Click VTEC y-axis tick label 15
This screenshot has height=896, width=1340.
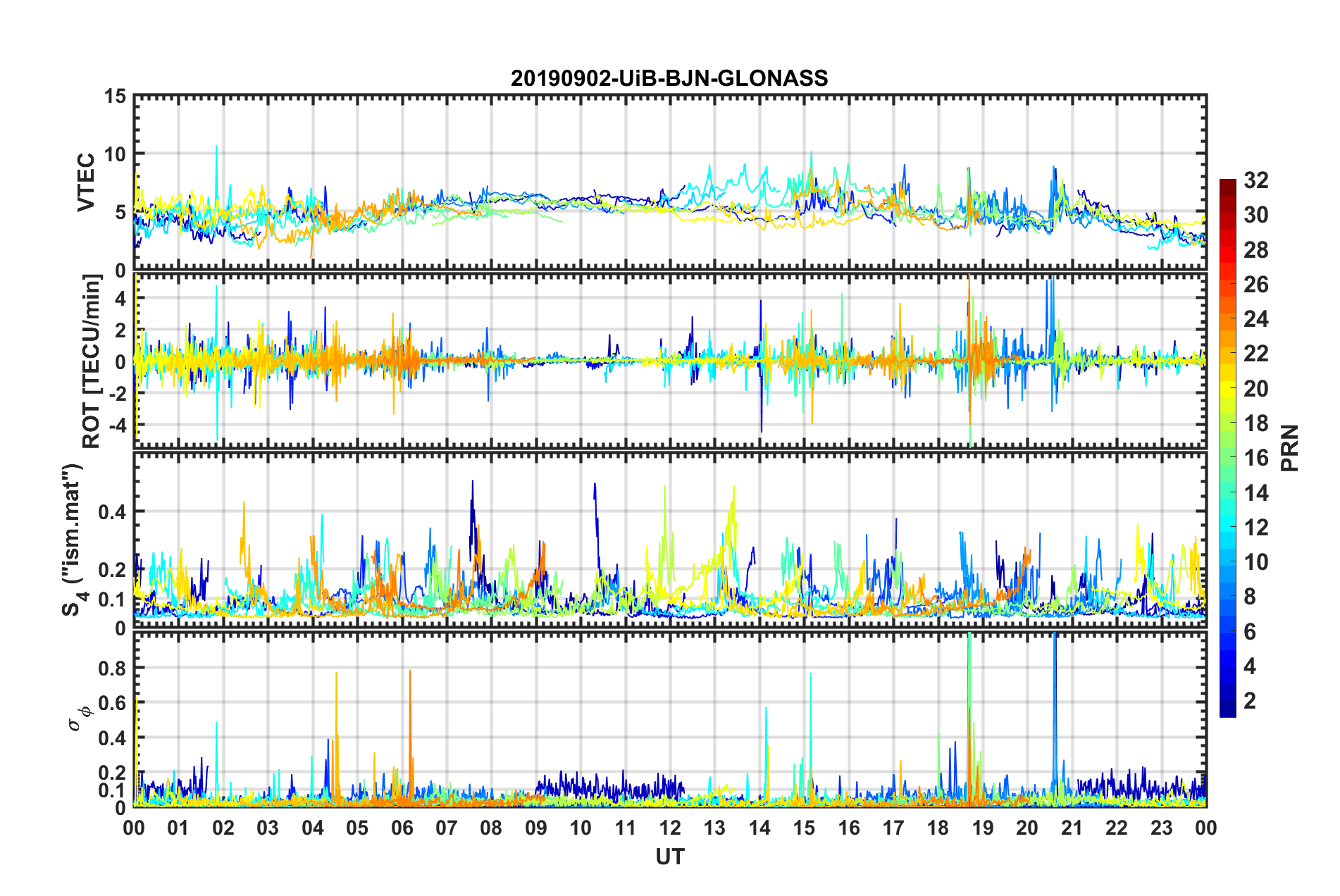[x=115, y=96]
